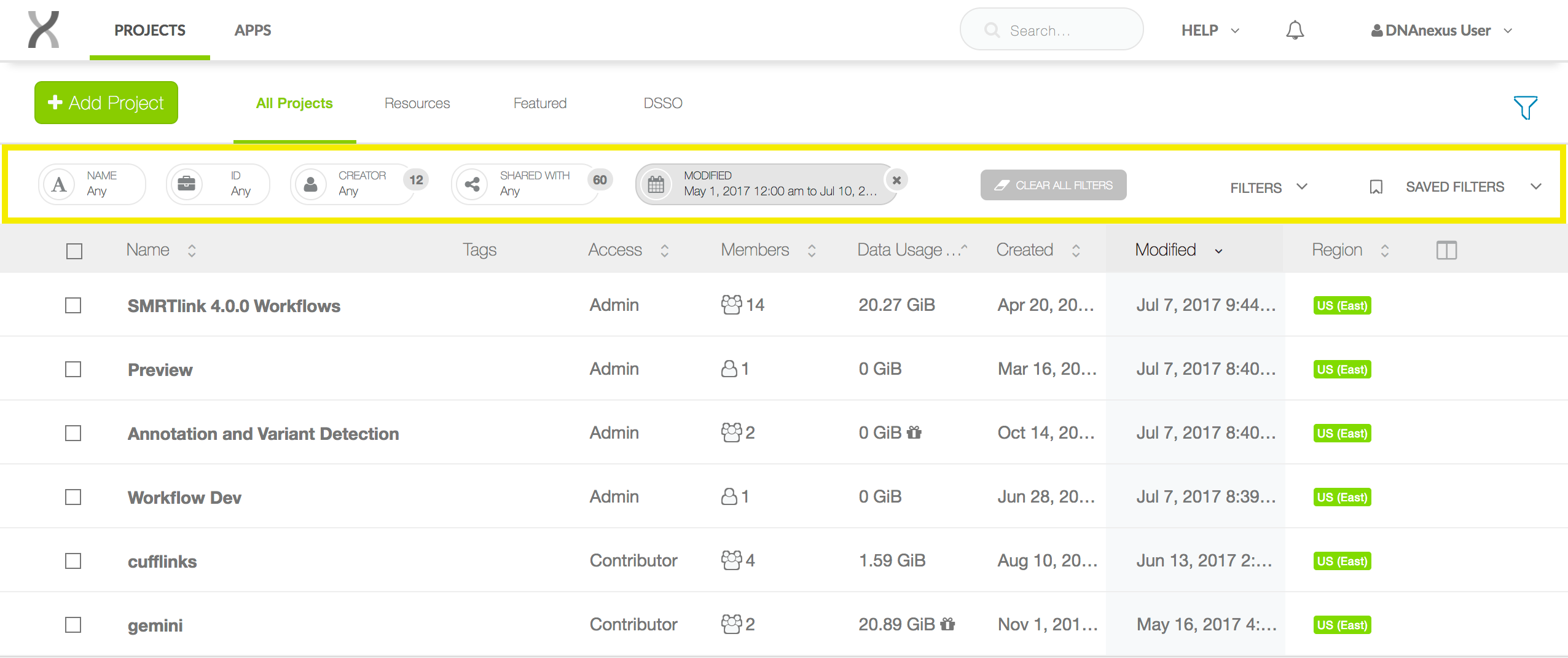Check the cufflinks project checkbox
This screenshot has height=658, width=1568.
(x=73, y=561)
